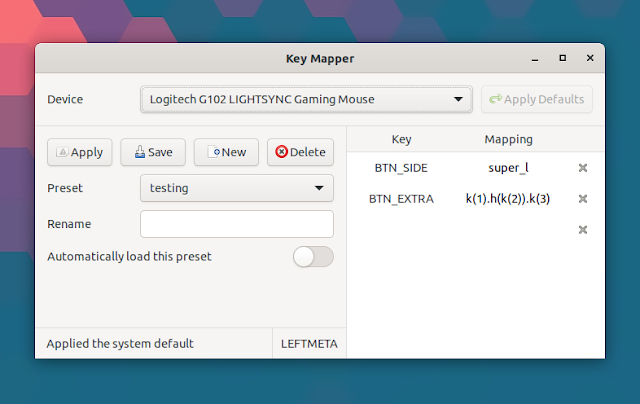Minimize the Key Mapper window

coord(536,58)
